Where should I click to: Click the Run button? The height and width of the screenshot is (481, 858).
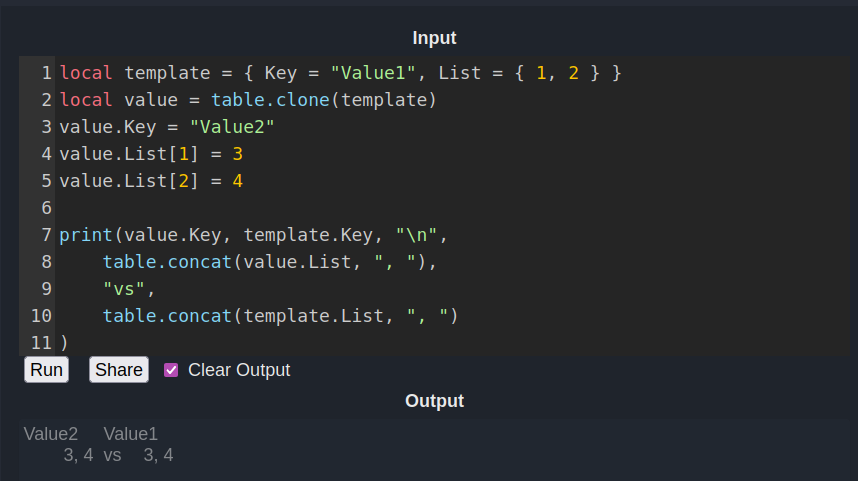click(x=46, y=370)
